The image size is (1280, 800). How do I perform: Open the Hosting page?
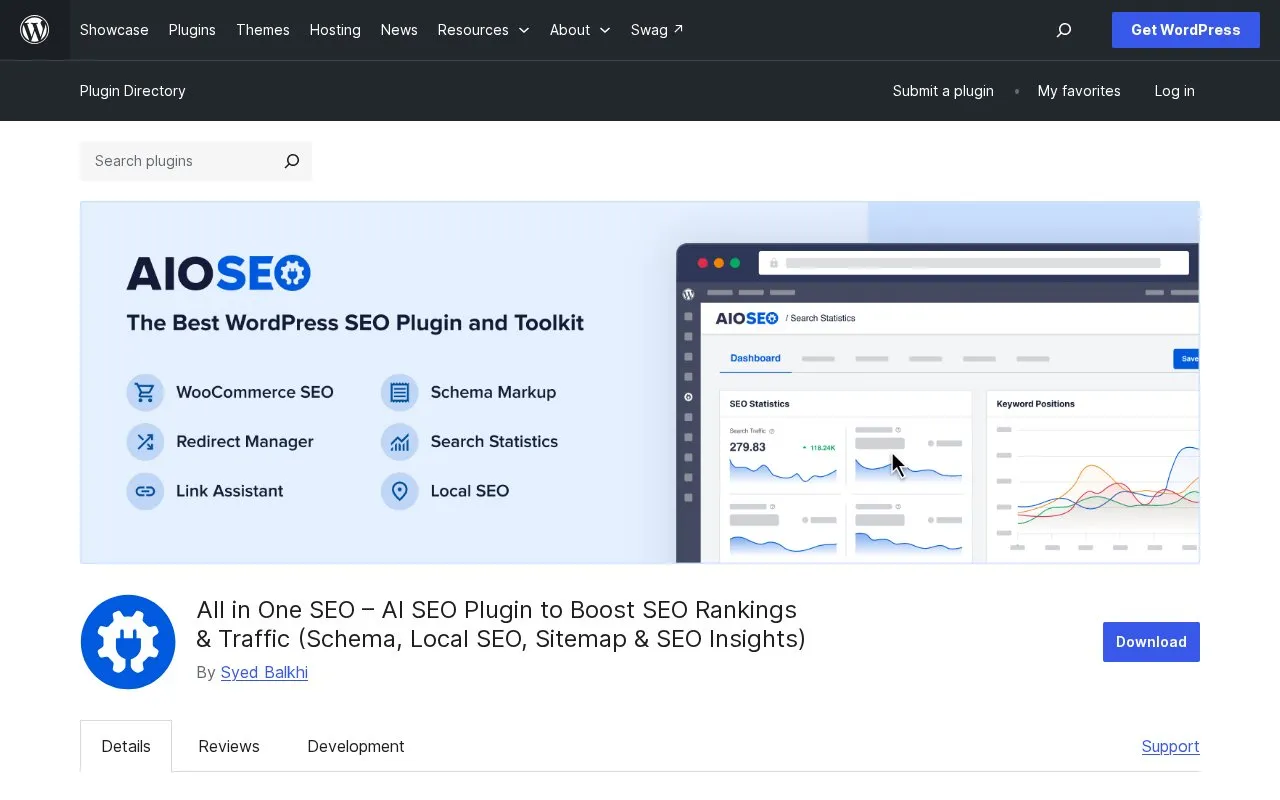point(335,30)
